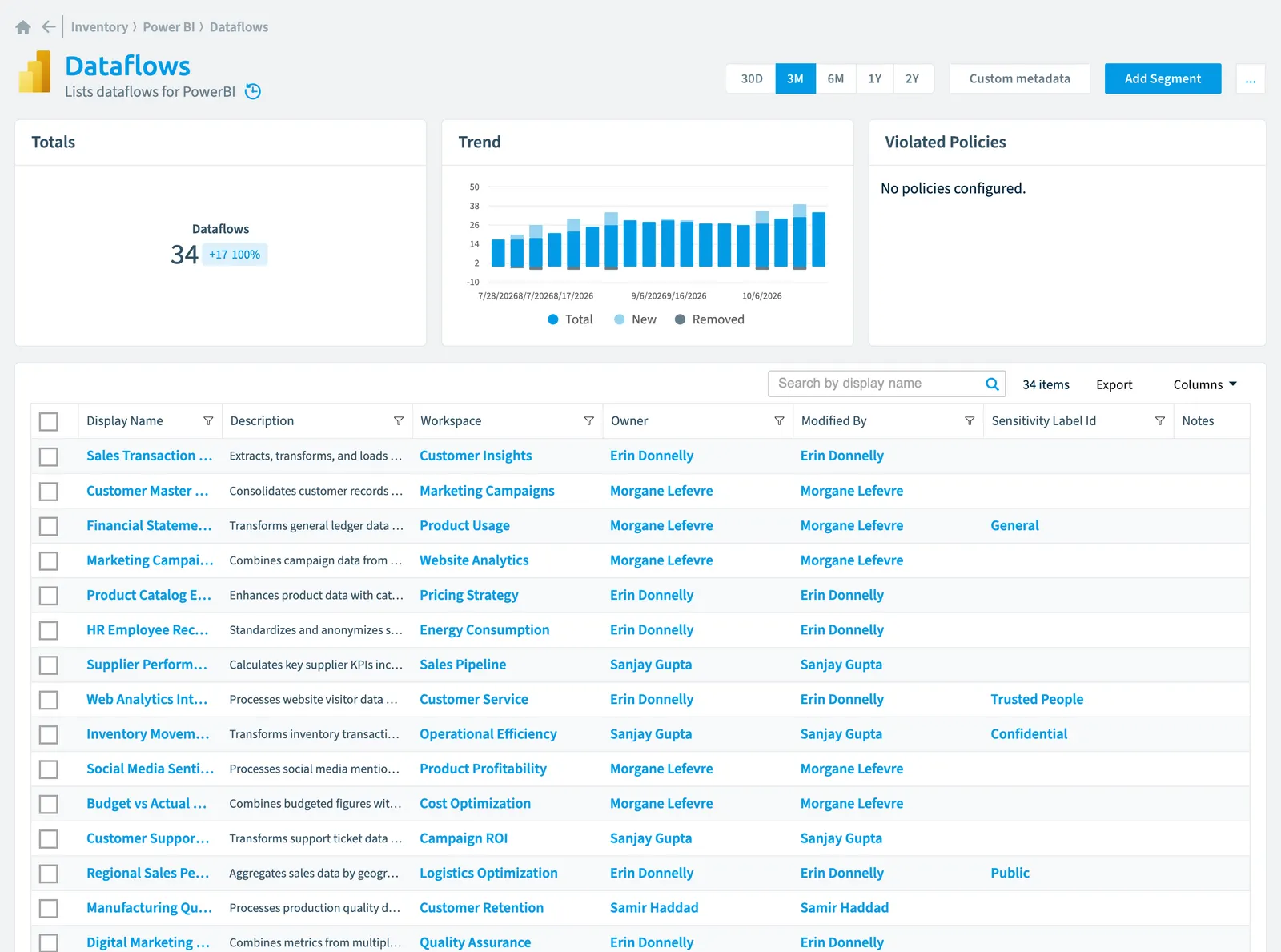1281x952 pixels.
Task: Select the 1Y time range
Action: (x=874, y=78)
